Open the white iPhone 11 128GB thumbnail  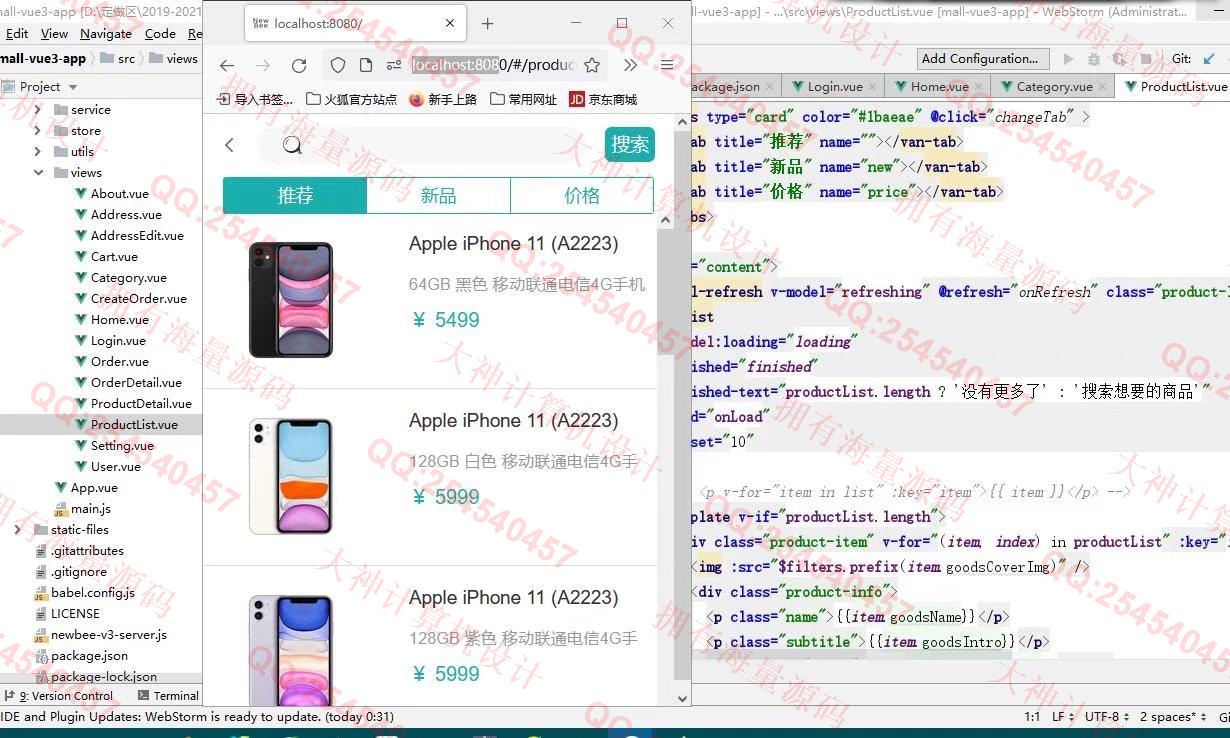point(290,476)
